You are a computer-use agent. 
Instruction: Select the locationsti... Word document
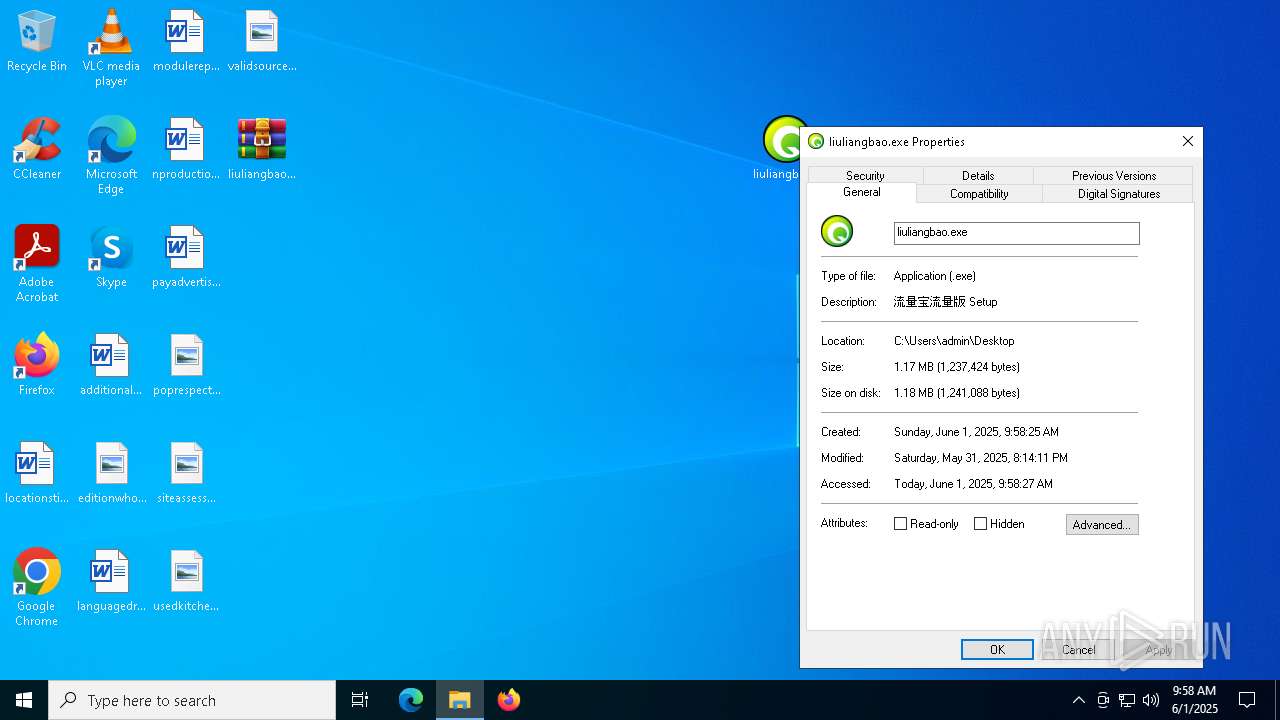(x=37, y=473)
